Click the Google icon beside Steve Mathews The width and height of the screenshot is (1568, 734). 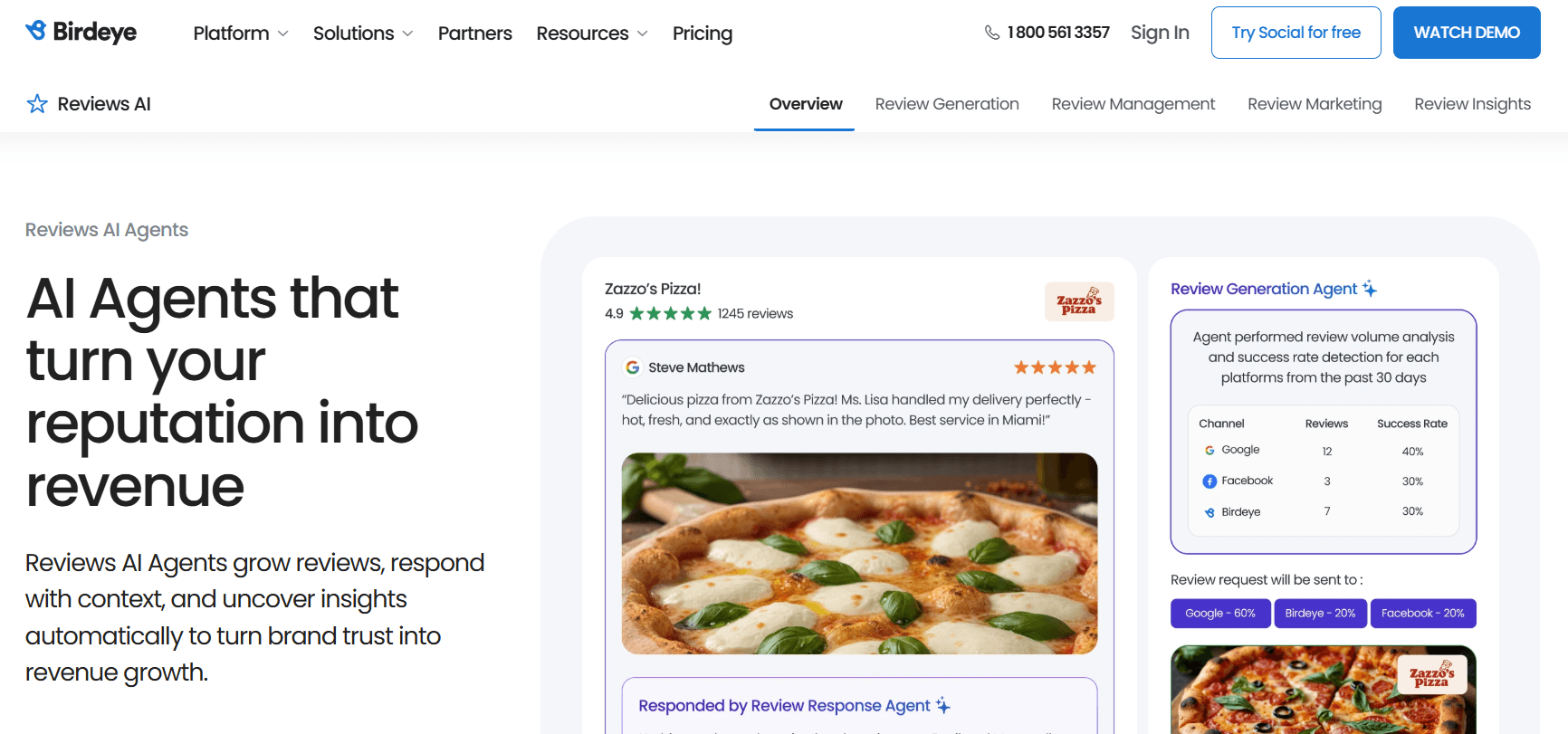tap(633, 367)
